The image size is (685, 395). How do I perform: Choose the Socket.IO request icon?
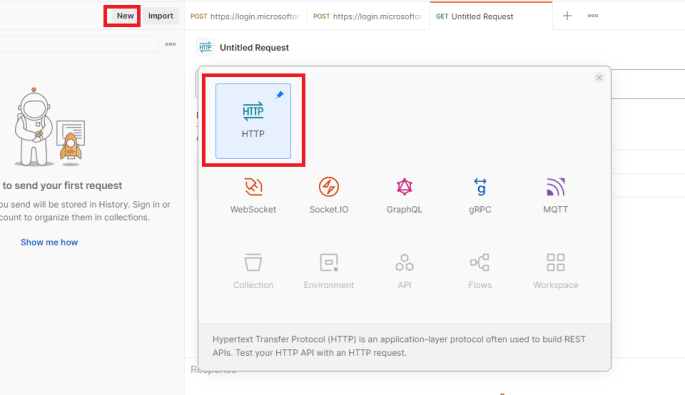tap(329, 187)
